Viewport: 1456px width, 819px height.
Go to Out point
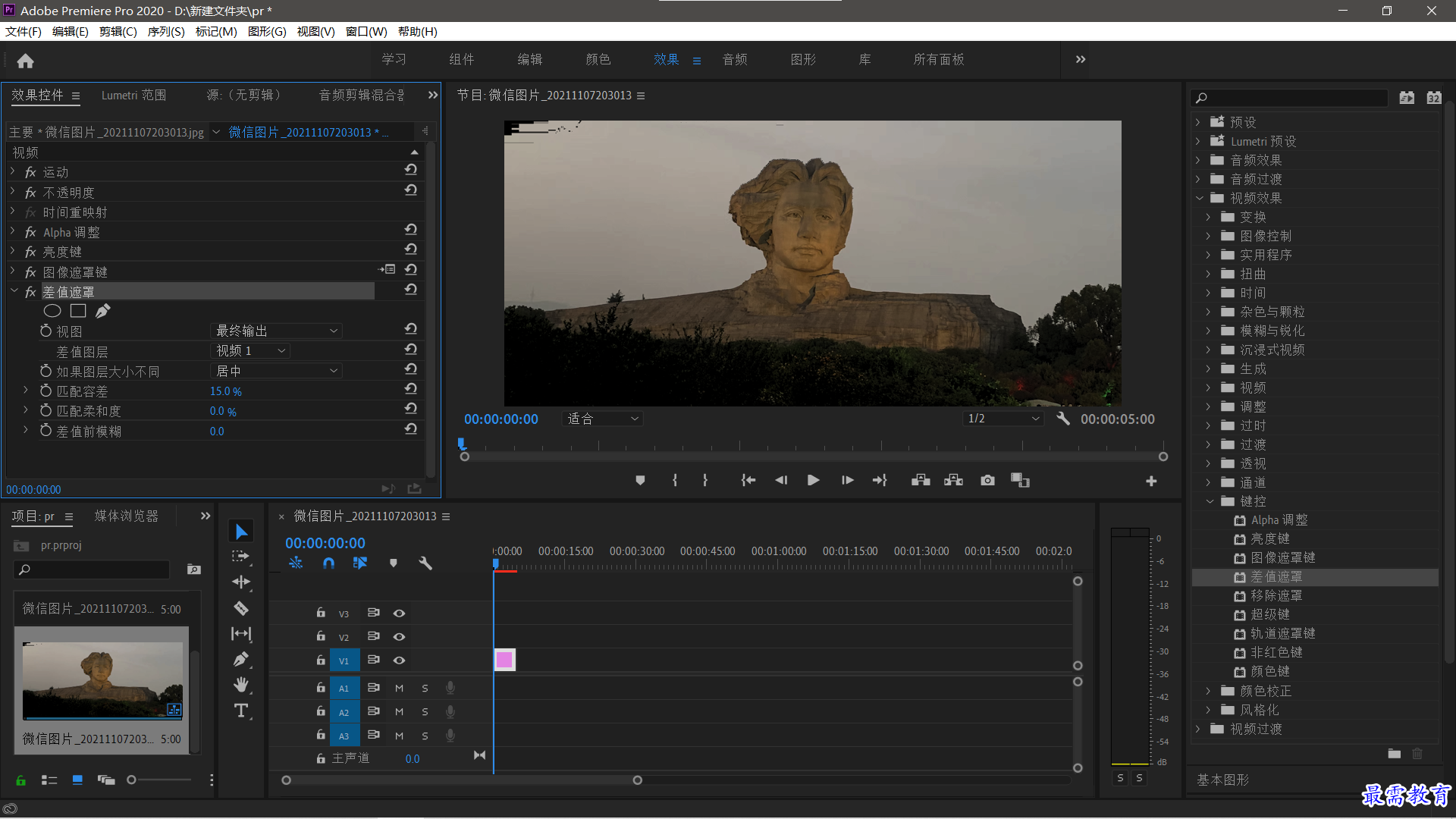pyautogui.click(x=880, y=480)
